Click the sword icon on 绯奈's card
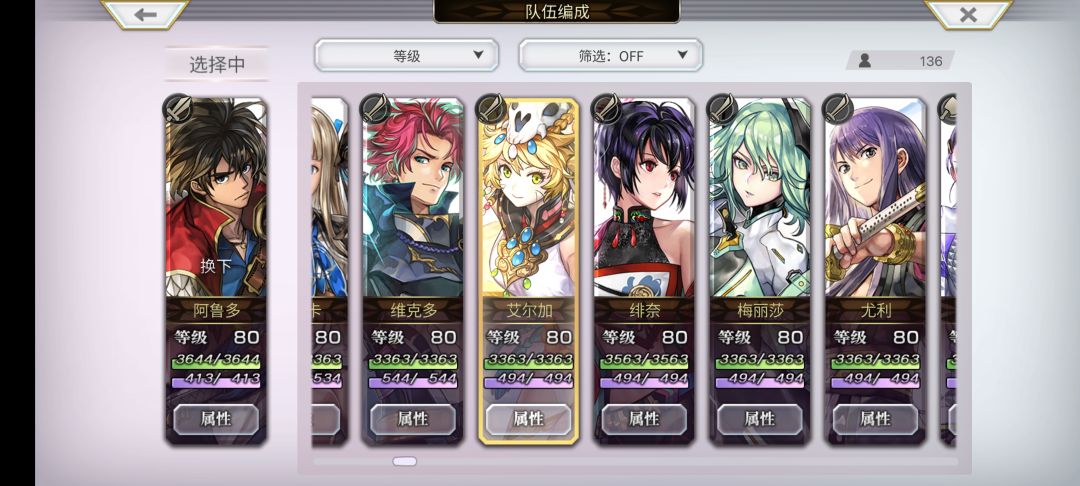1080x486 pixels. coord(607,109)
